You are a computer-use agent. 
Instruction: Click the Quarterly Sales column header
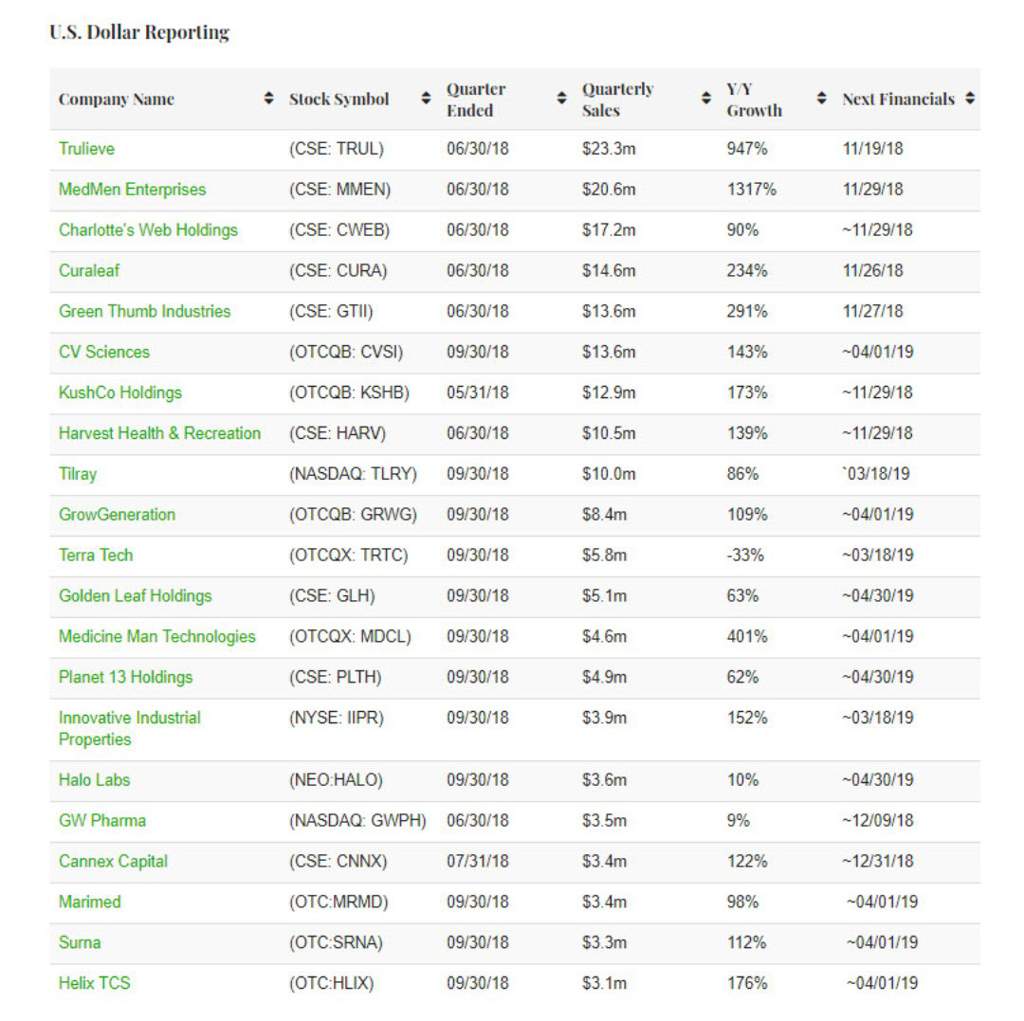click(x=618, y=99)
